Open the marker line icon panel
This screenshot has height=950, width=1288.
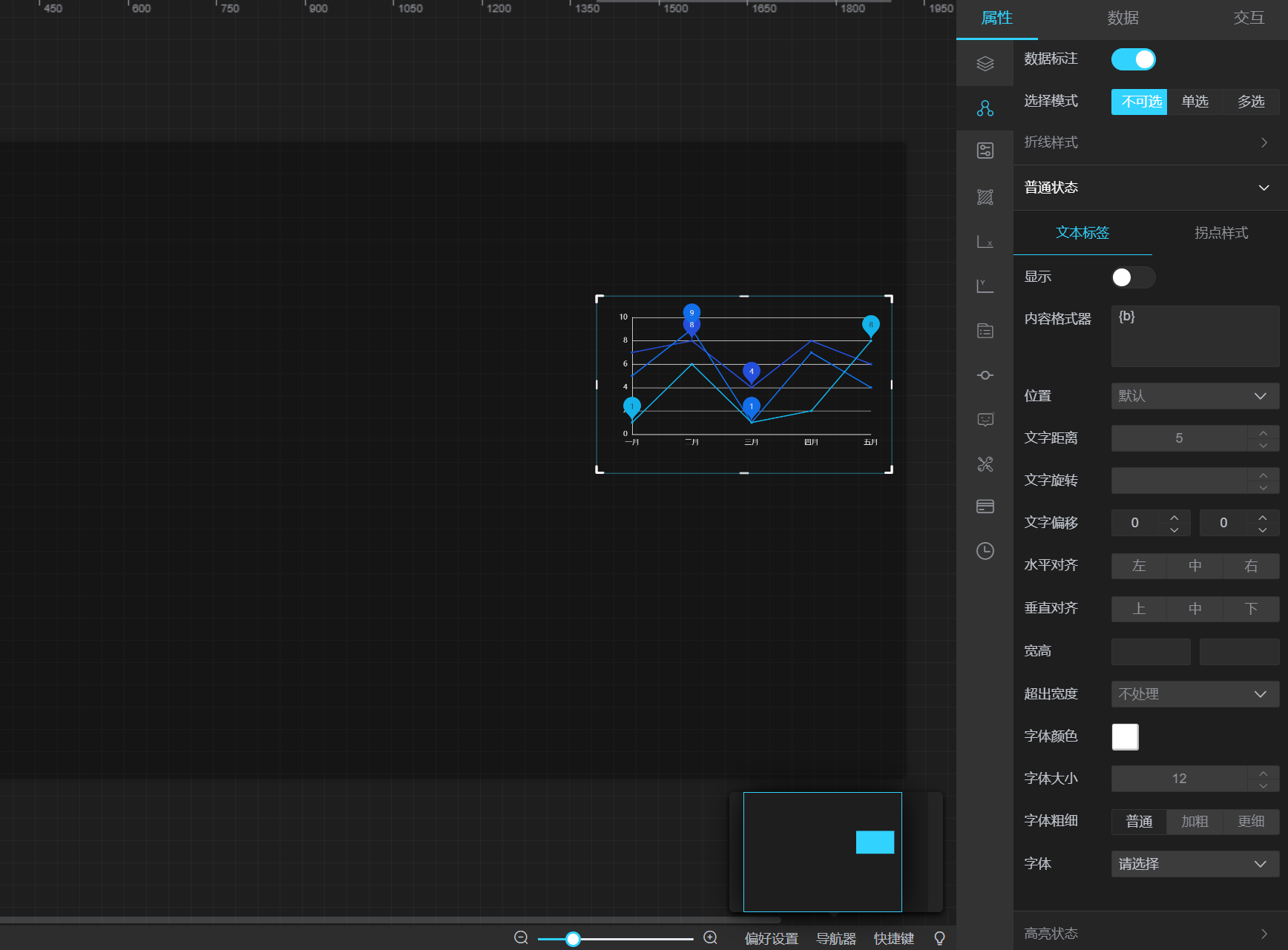(x=985, y=375)
